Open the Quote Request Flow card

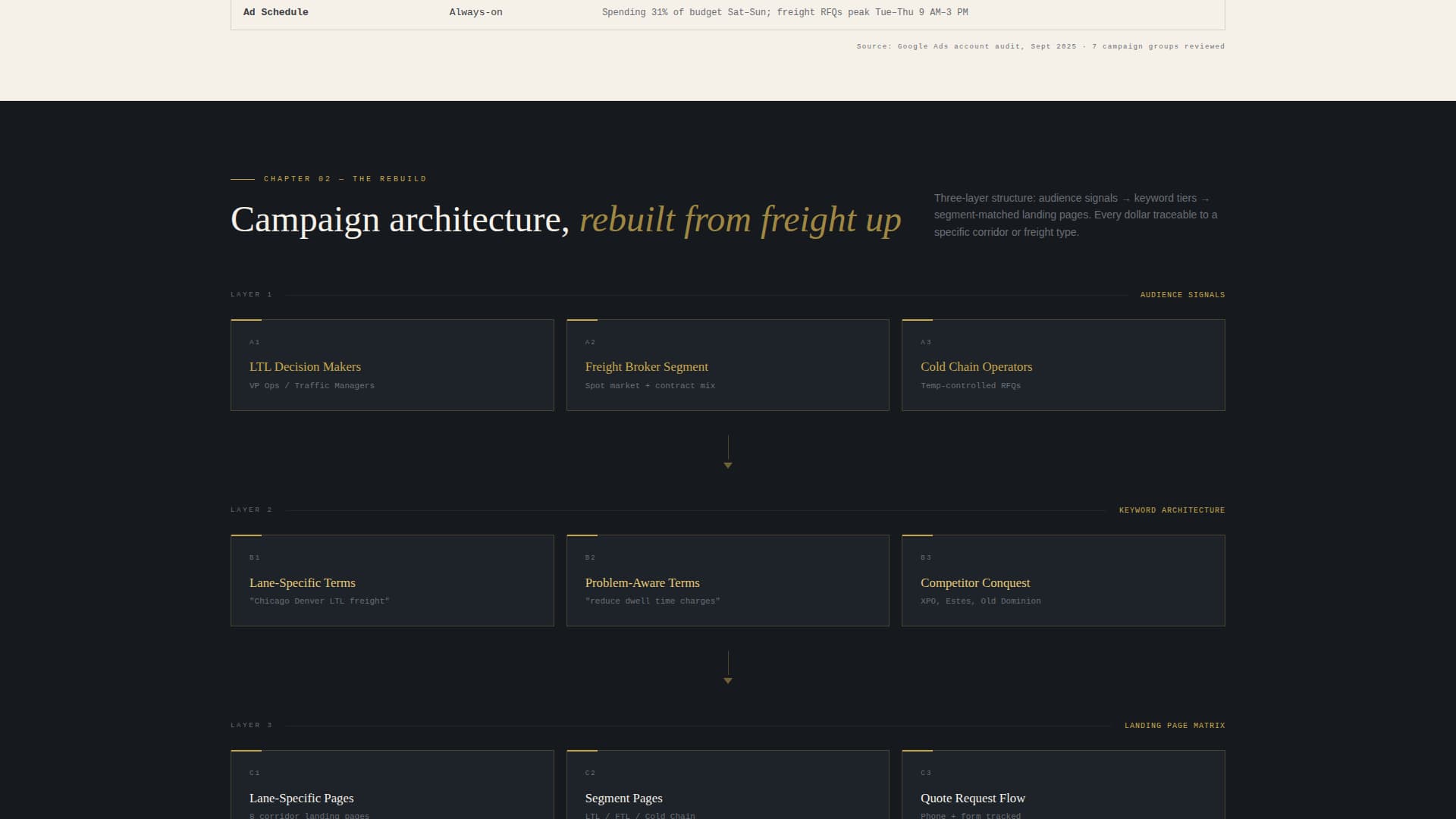pos(1063,785)
